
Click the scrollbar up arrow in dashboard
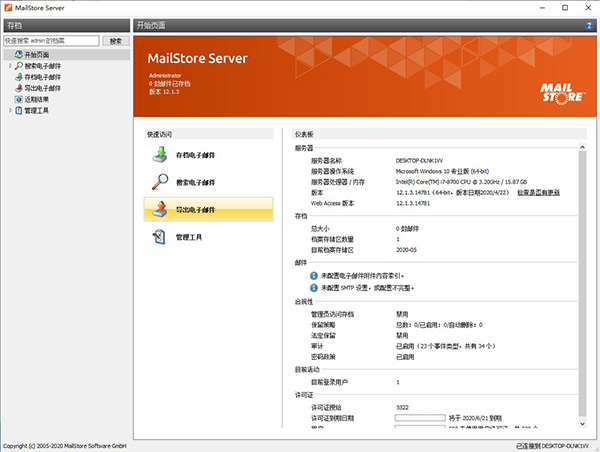(x=585, y=146)
